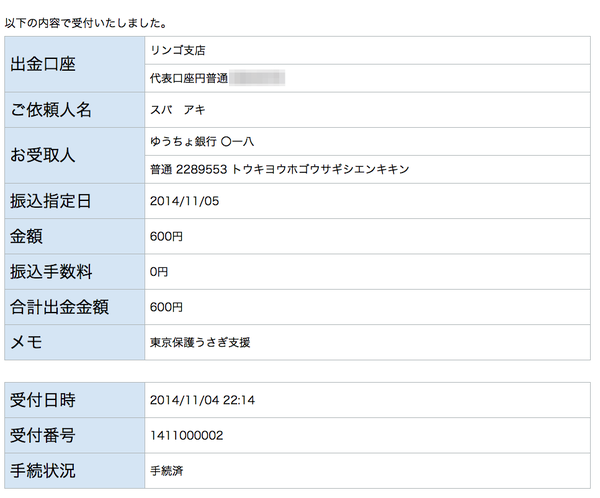Click account number 2289553 row
The height and width of the screenshot is (498, 600).
point(279,169)
